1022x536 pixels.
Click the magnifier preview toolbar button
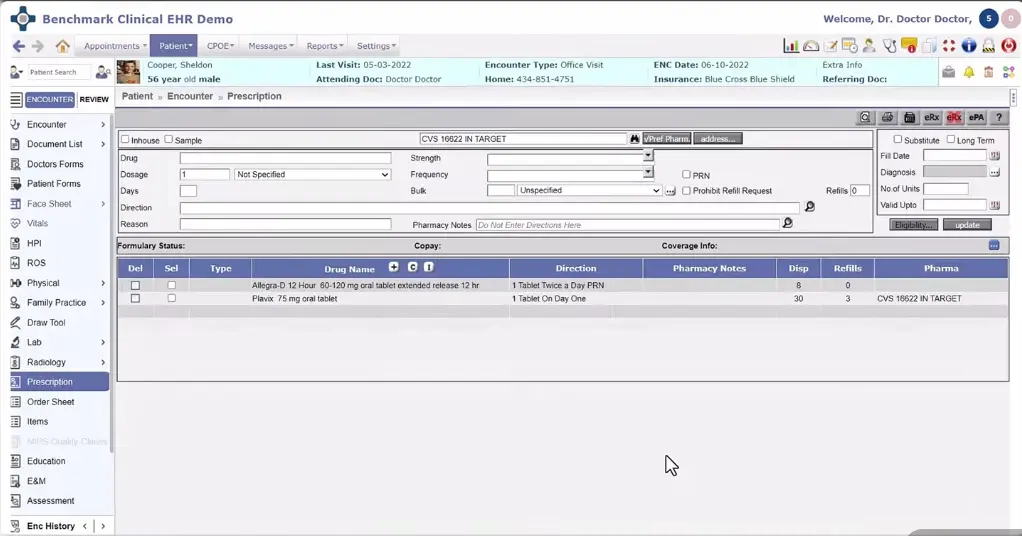(x=865, y=117)
